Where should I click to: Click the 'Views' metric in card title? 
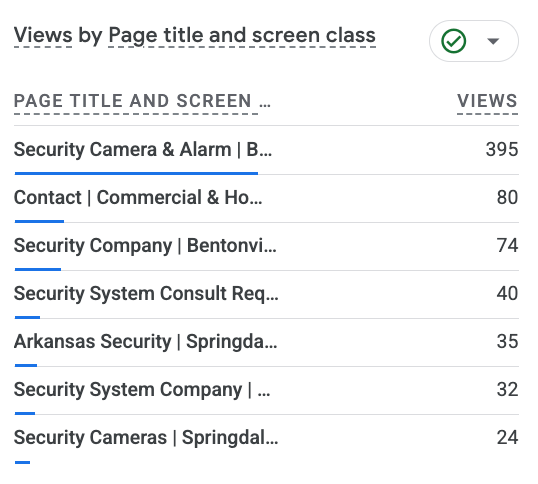tap(43, 35)
